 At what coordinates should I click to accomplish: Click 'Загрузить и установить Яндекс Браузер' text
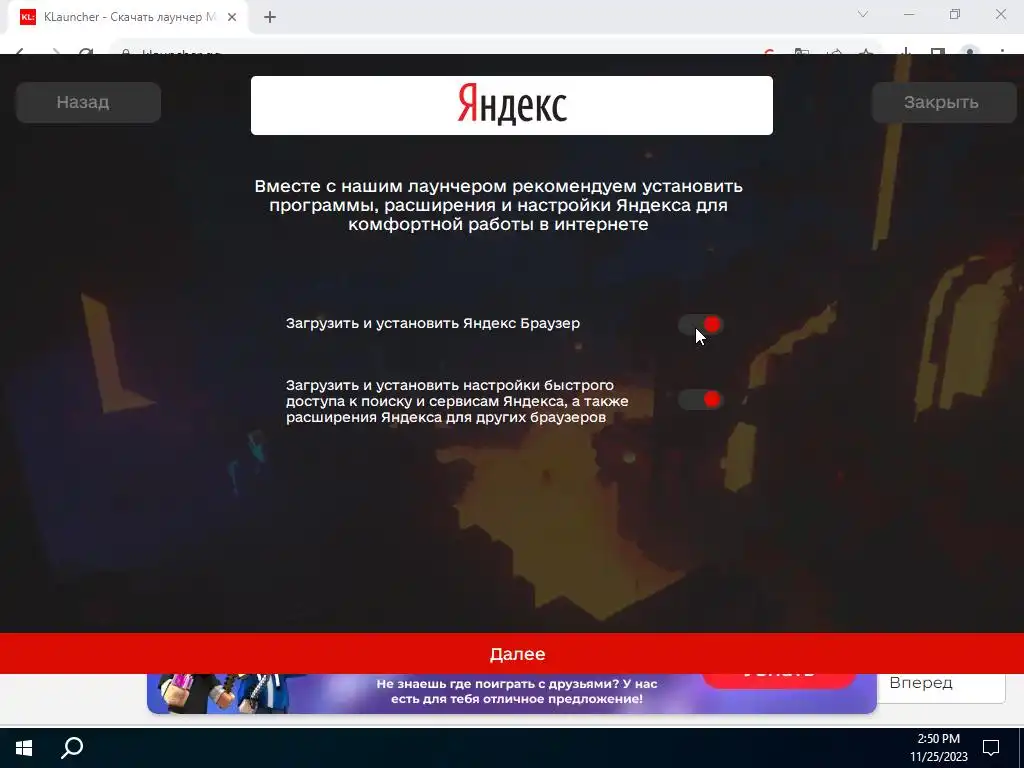point(433,323)
